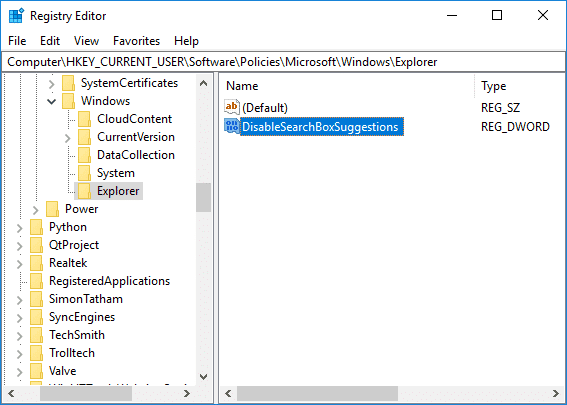Select the TechSmith folder icon
The height and width of the screenshot is (405, 567).
[x=37, y=335]
